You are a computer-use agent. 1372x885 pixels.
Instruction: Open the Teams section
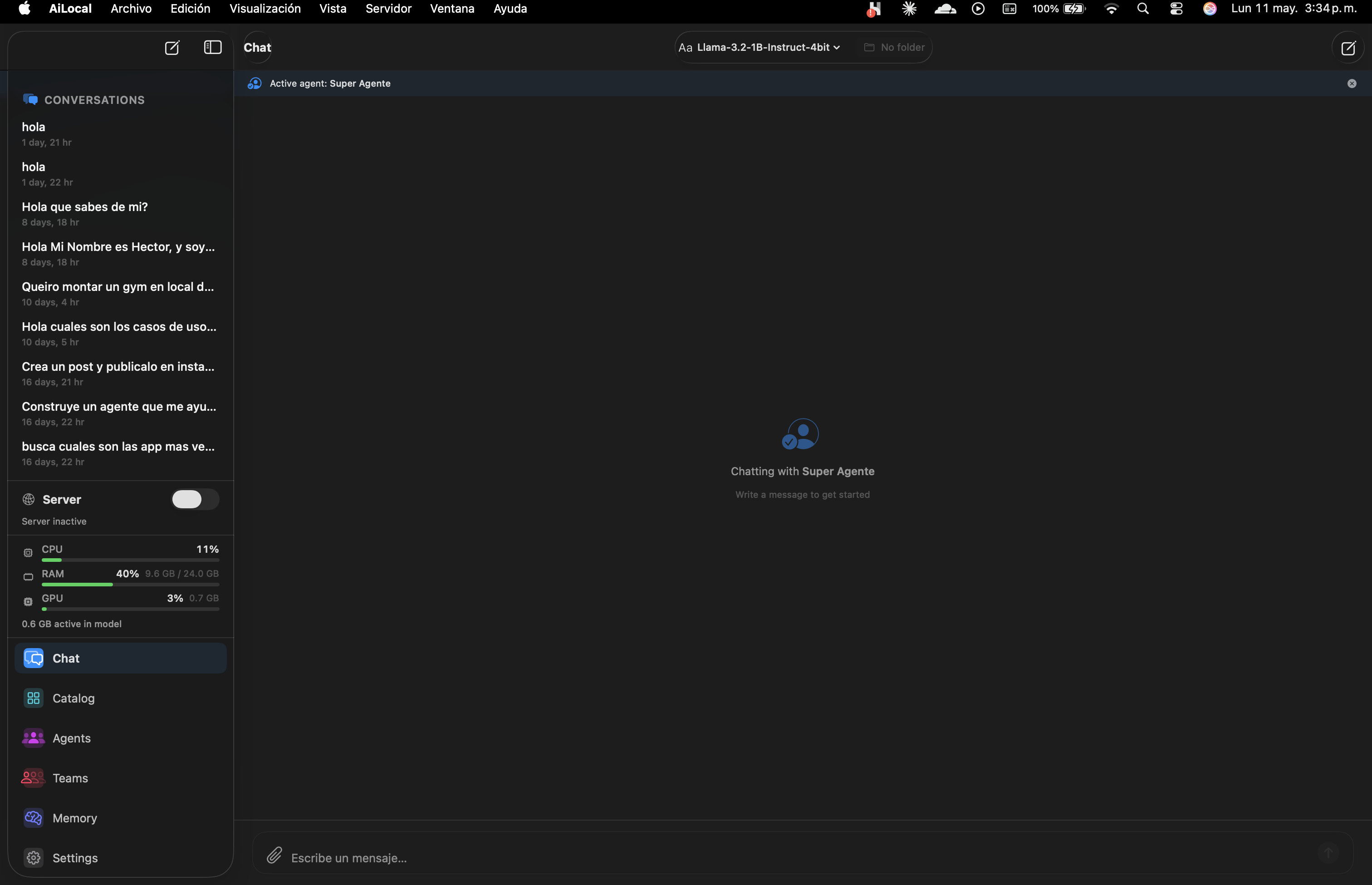click(x=121, y=778)
